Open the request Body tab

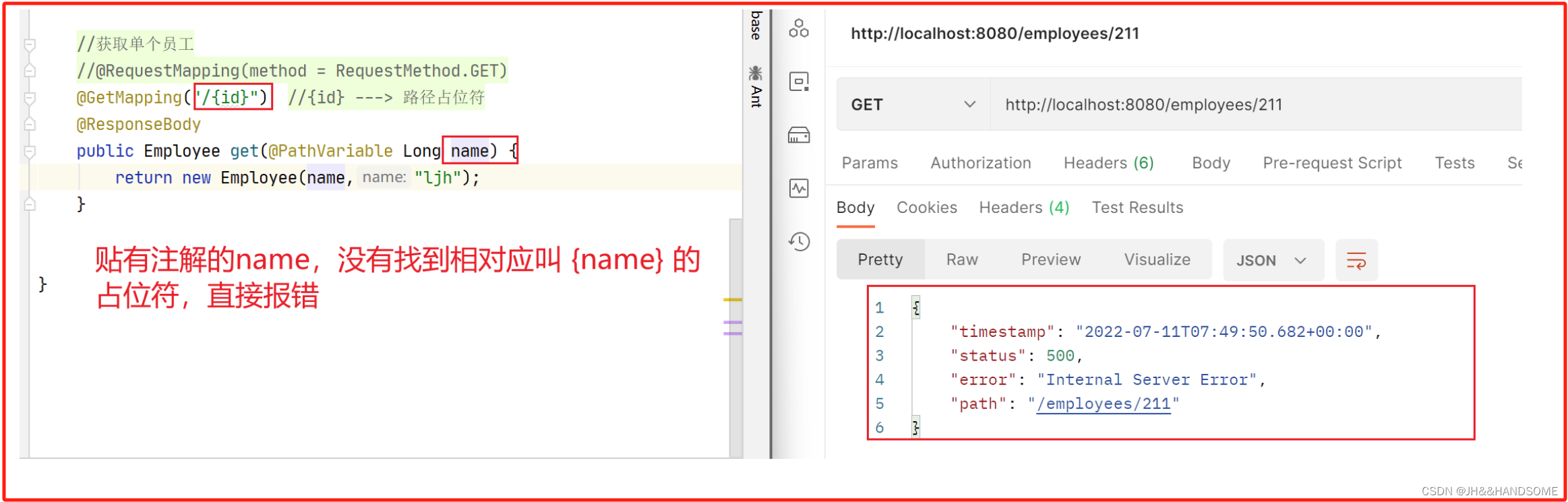point(1211,163)
